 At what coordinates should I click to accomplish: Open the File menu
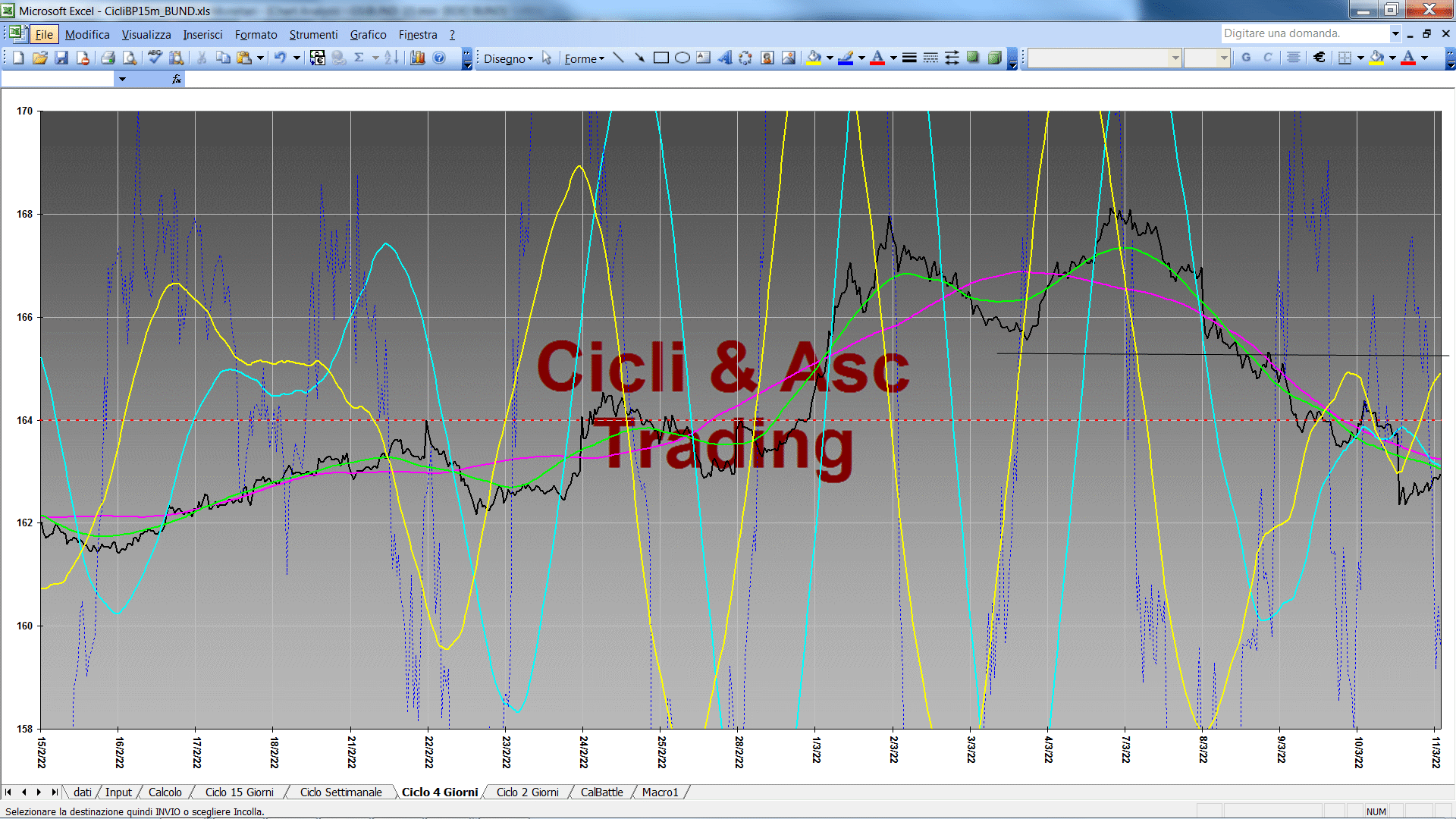[x=44, y=35]
